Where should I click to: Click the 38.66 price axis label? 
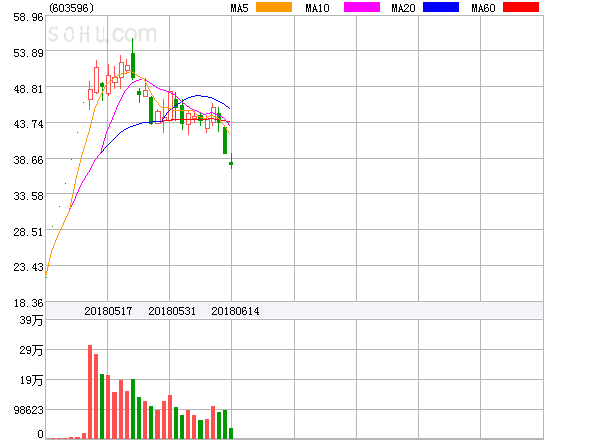click(x=28, y=160)
